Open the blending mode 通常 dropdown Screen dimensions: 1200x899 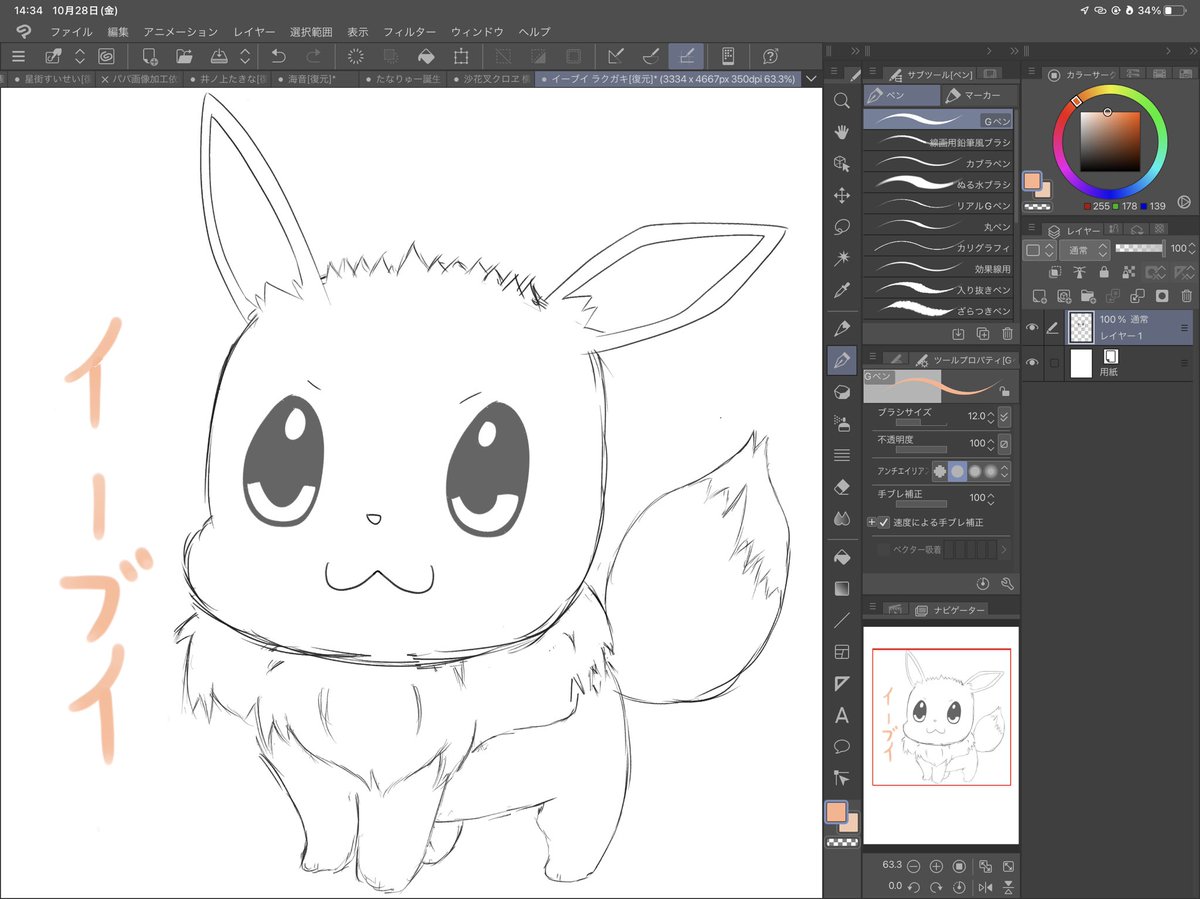(x=1084, y=250)
